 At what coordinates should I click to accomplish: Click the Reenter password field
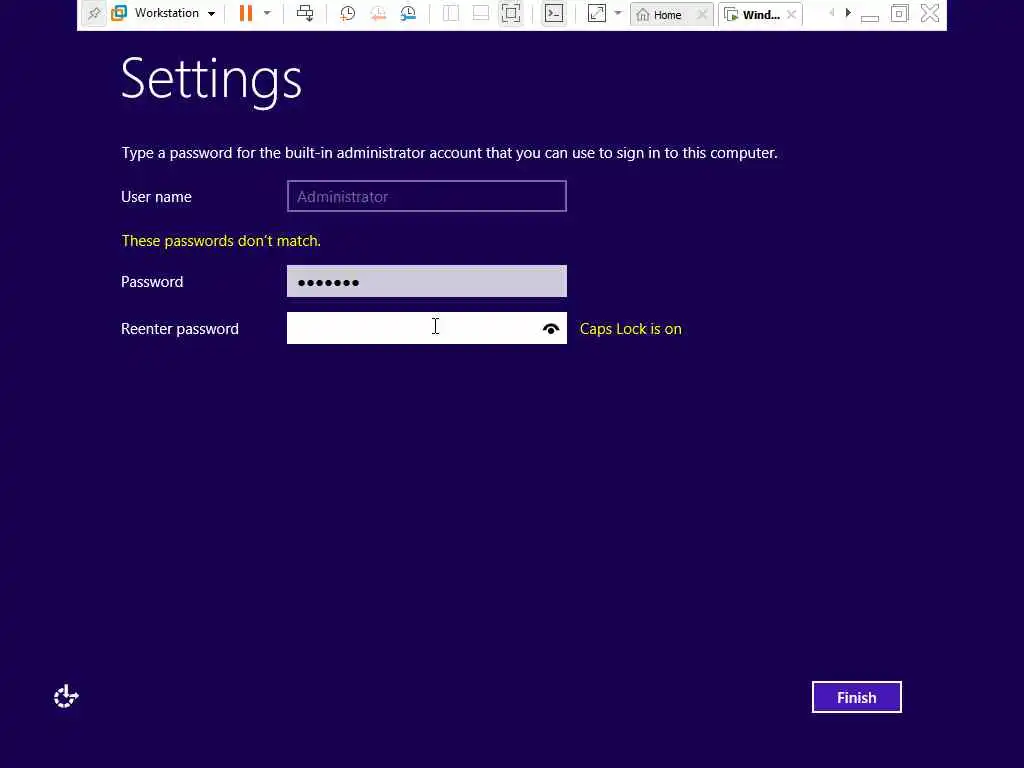426,328
